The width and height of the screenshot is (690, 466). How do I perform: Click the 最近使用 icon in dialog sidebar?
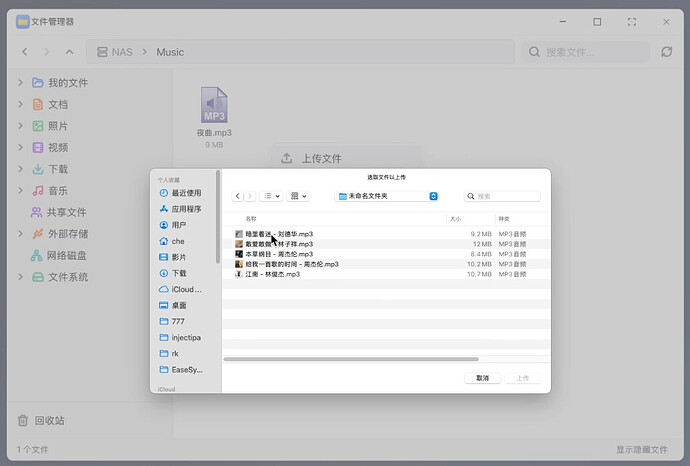164,193
